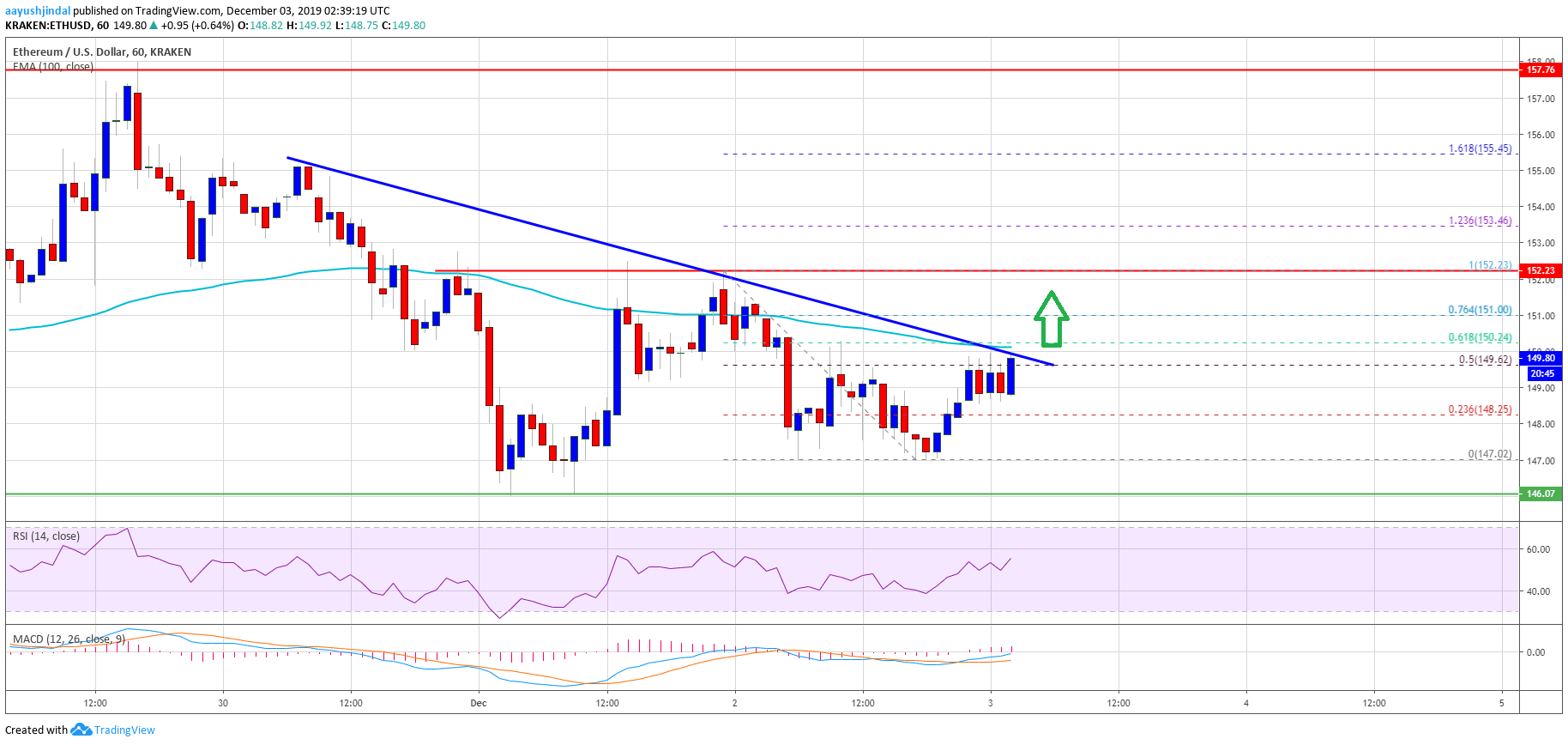Click the 0.236(148.25) Fibonacci label
This screenshot has width=1568, height=745.
(x=1481, y=409)
